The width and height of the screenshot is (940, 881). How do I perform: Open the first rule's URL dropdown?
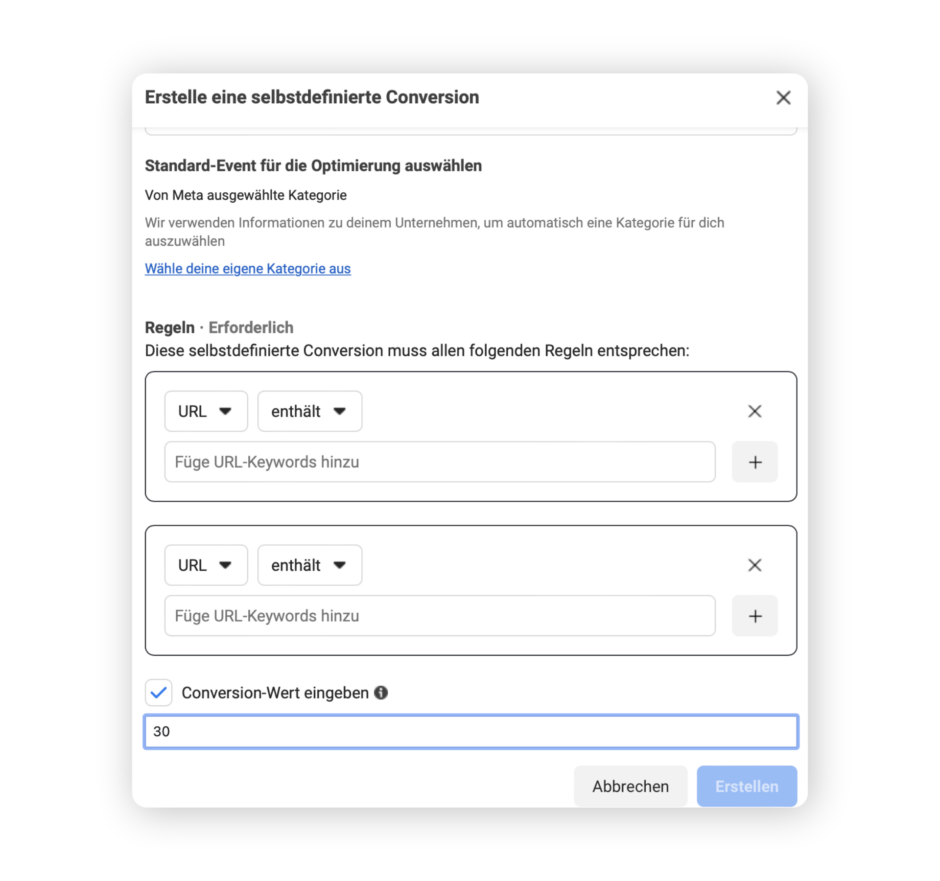point(206,411)
